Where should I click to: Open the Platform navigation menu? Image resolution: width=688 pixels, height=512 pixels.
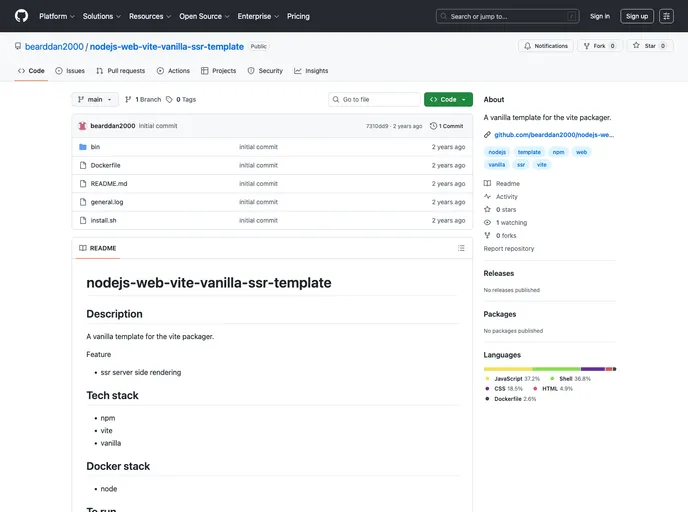point(56,16)
